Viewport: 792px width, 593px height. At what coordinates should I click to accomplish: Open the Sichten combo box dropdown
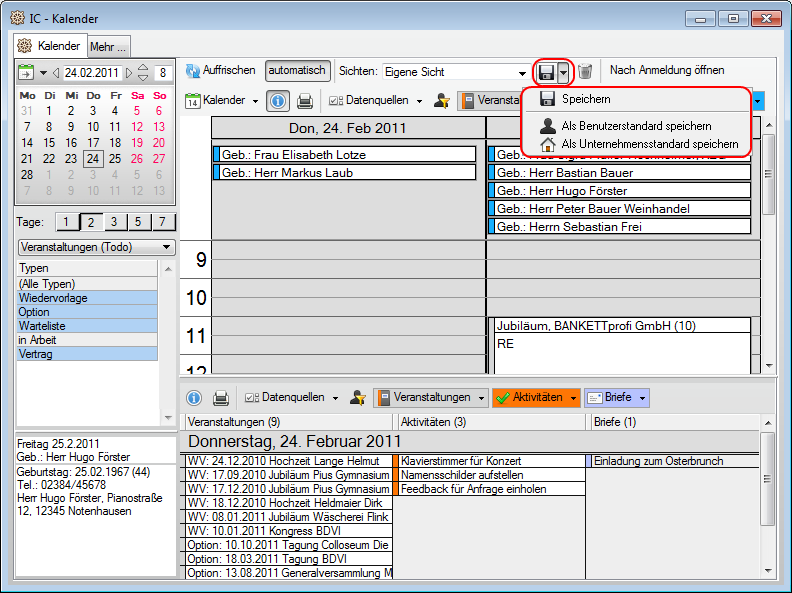(522, 72)
